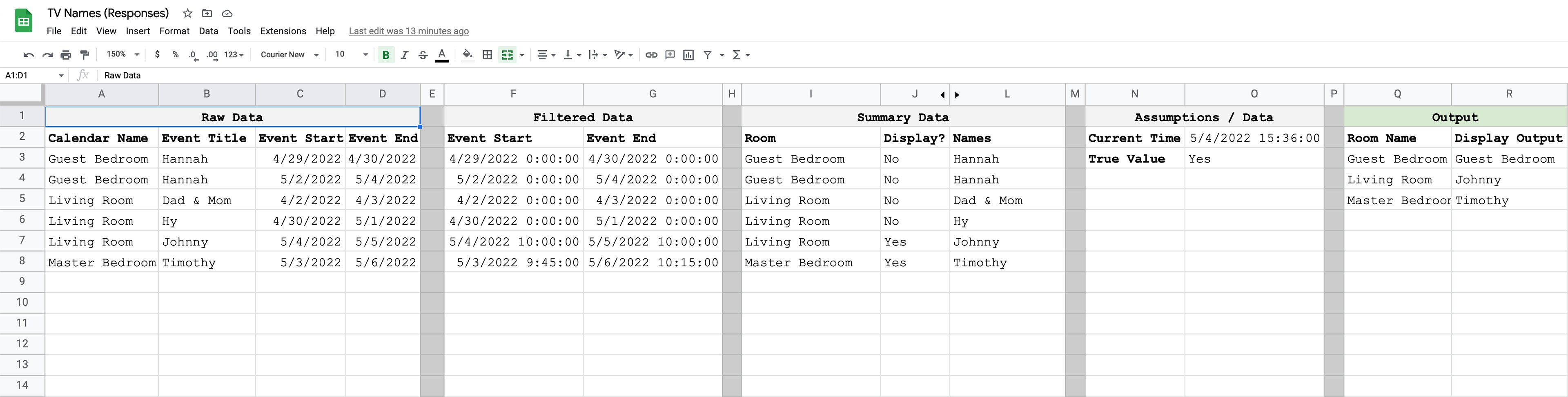Open the font size 10 dropdown
Viewport: 1568px width, 397px height.
click(352, 54)
